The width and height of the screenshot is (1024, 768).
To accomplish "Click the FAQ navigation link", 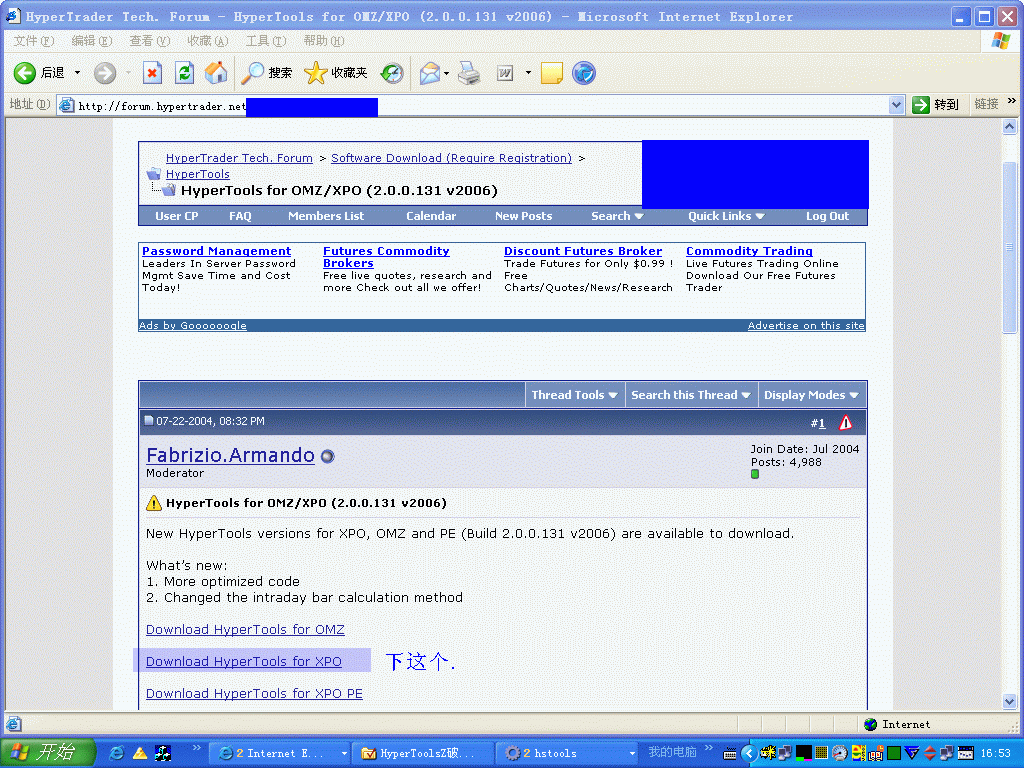I will click(240, 216).
